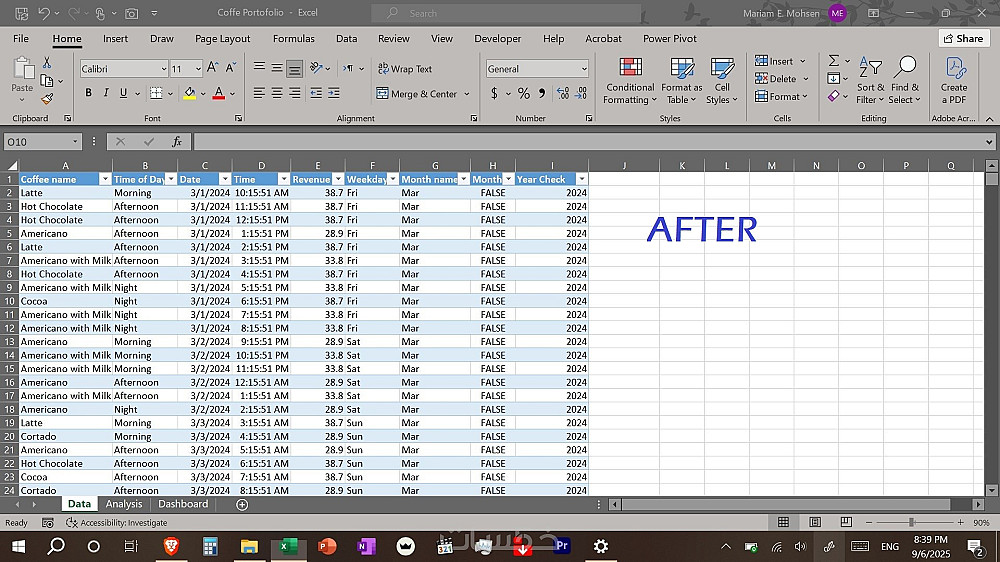The width and height of the screenshot is (1000, 562).
Task: Apply red font color
Action: pos(219,93)
